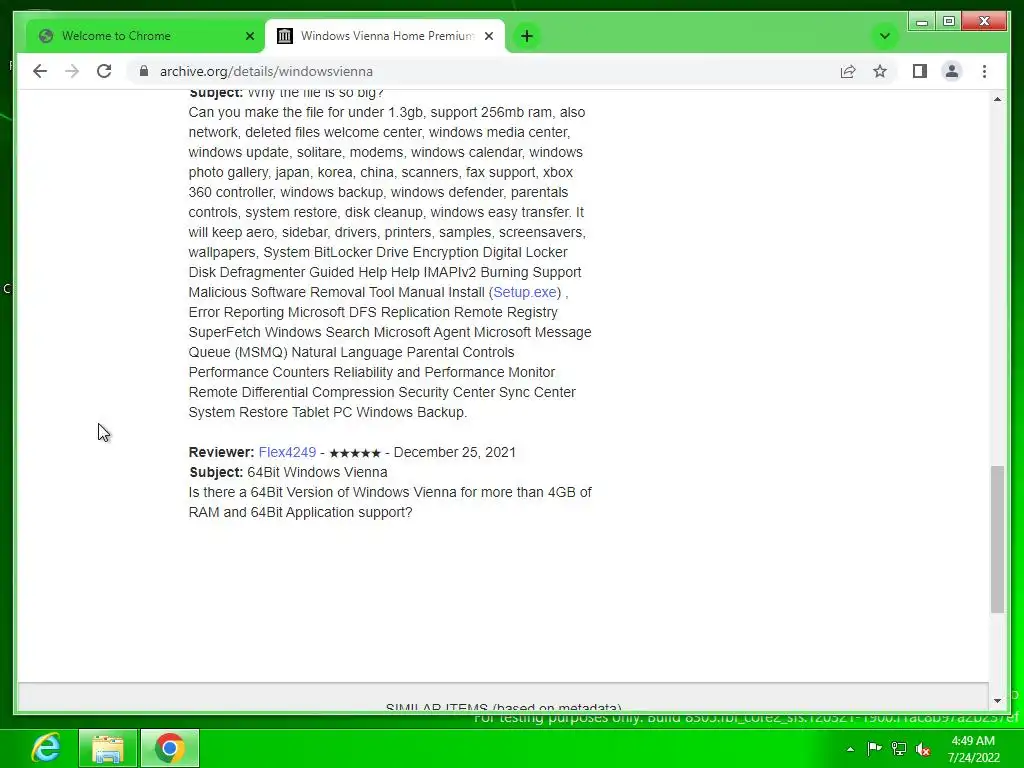Share this page icon in address bar

coord(848,71)
